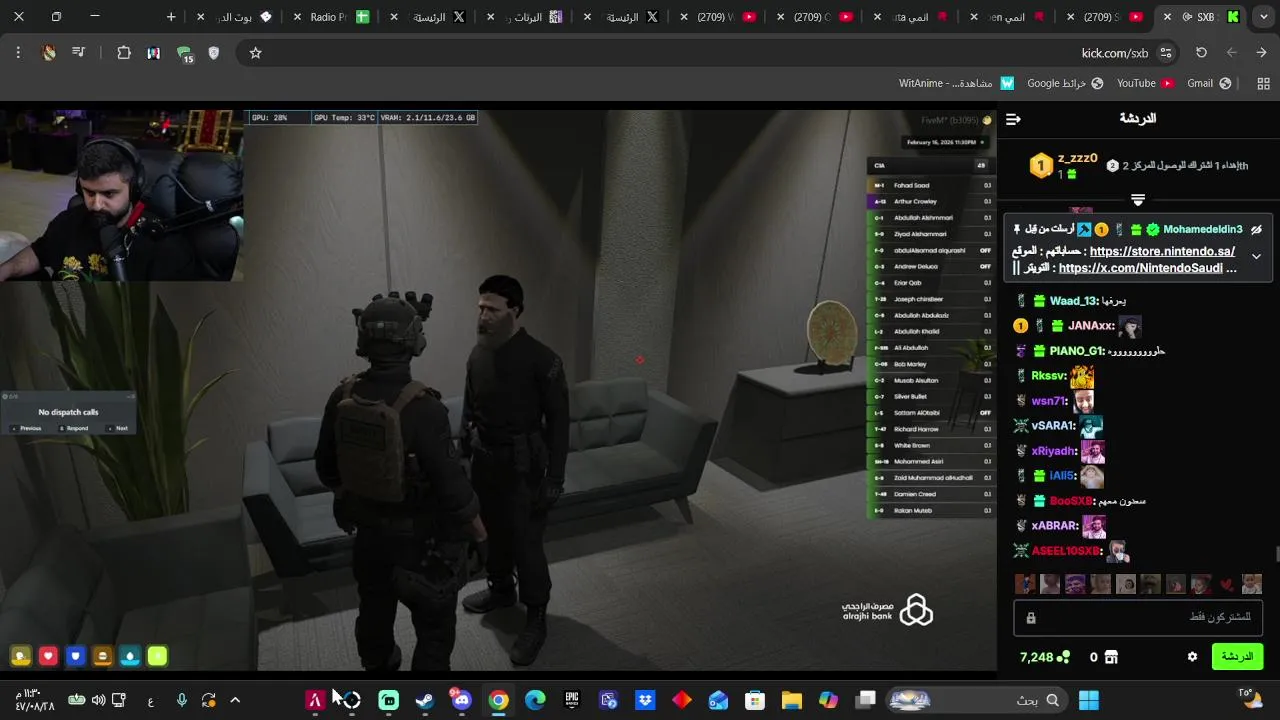This screenshot has width=1280, height=720.
Task: Click the Windows Start button
Action: click(1089, 700)
